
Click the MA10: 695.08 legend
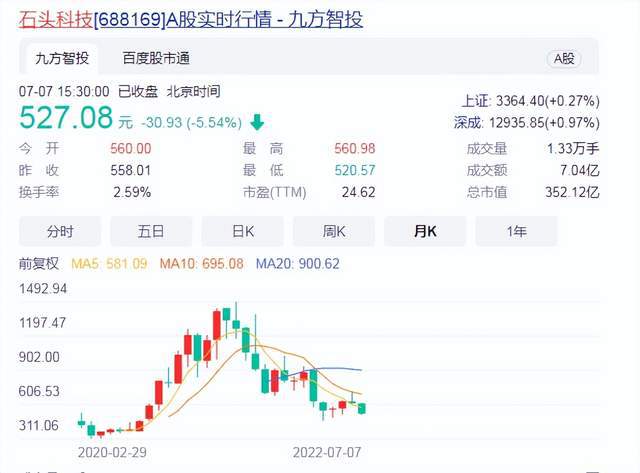201,264
